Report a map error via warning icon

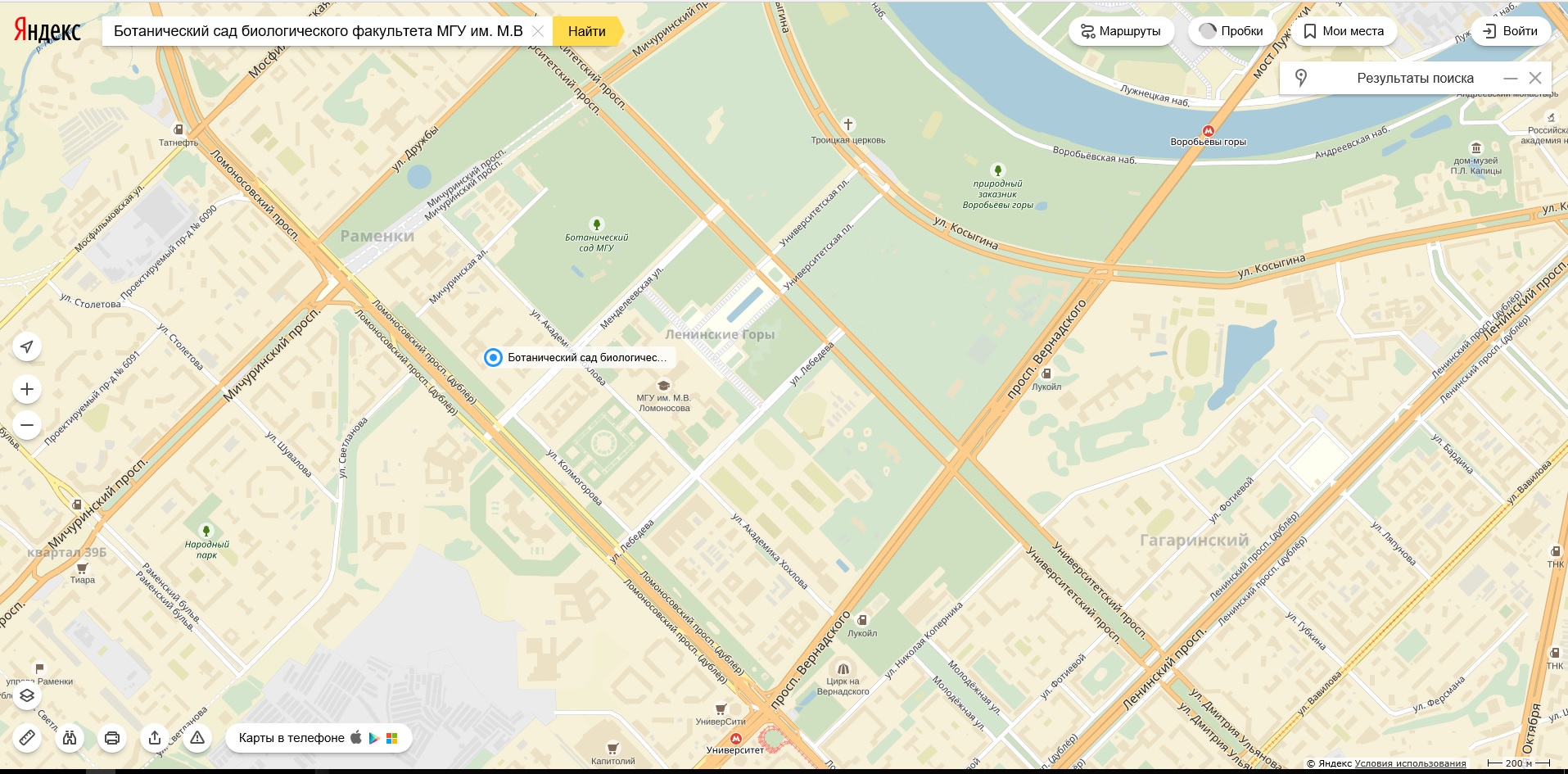coord(197,738)
